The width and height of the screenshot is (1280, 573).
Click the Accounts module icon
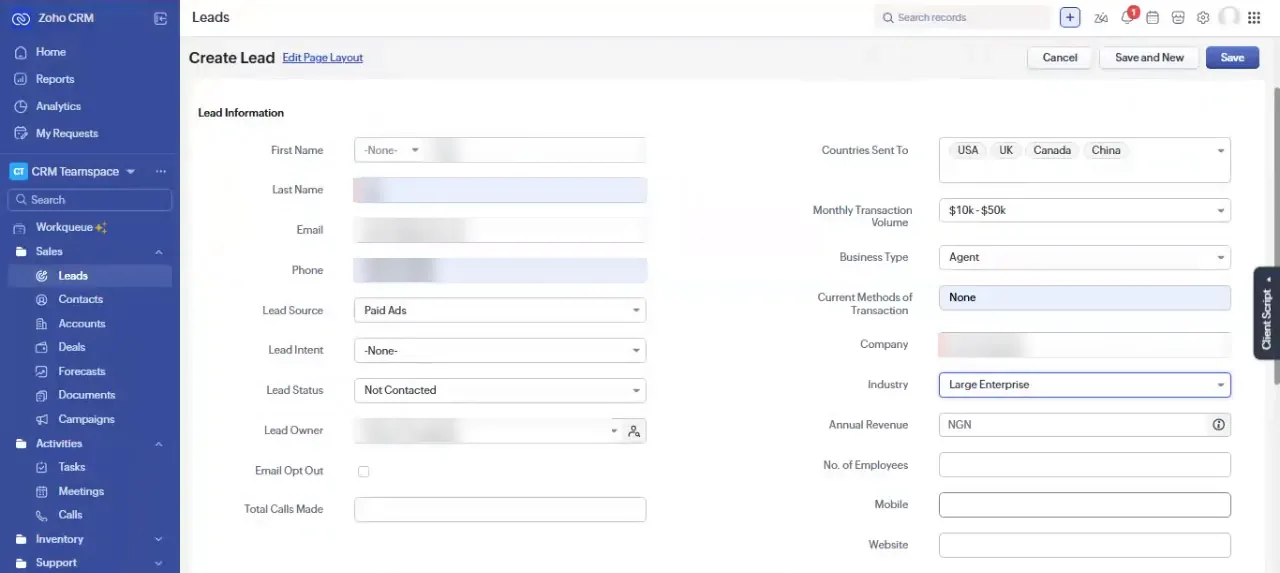coord(42,324)
